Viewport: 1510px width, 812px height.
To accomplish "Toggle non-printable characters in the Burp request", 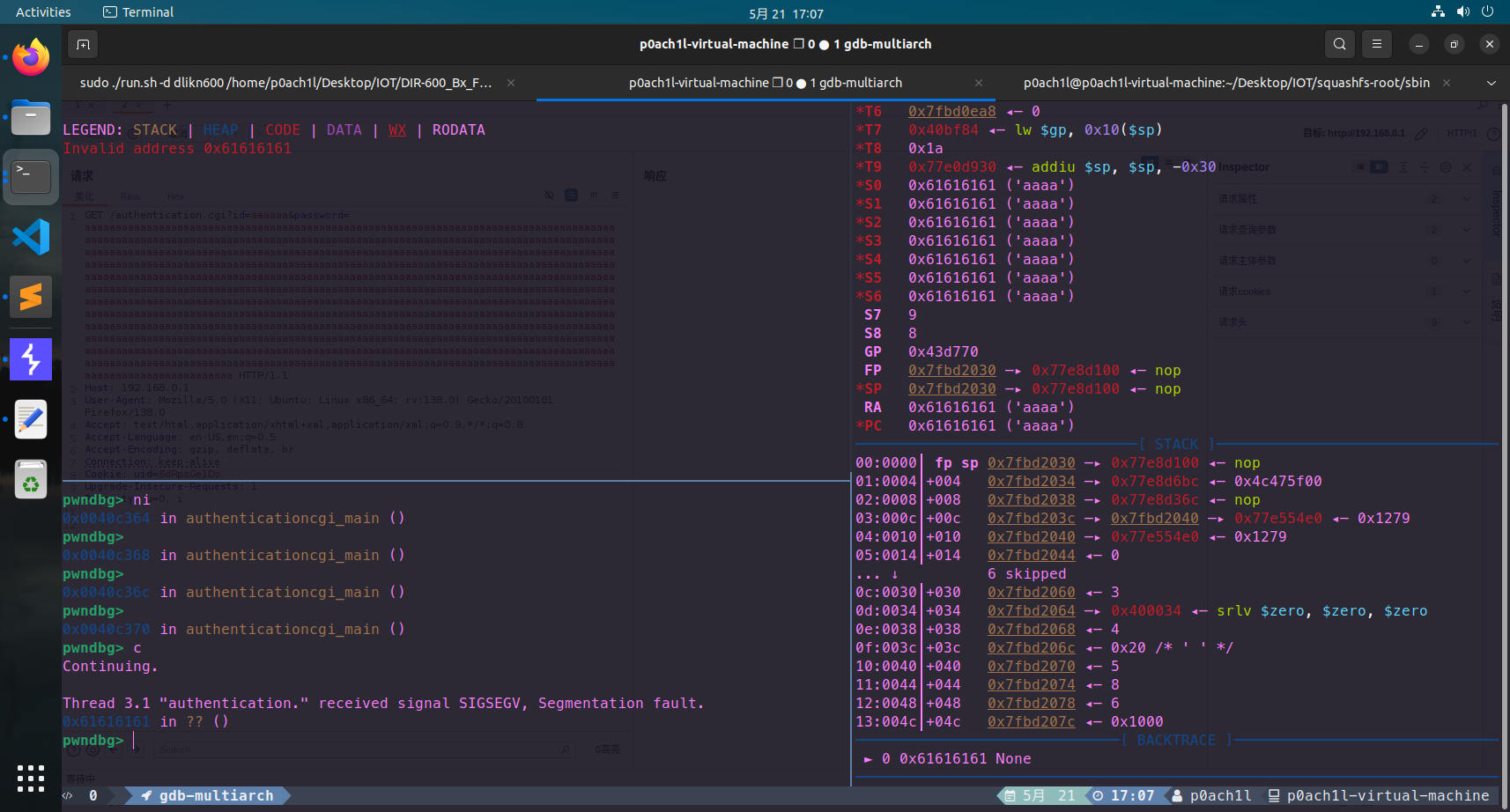I will click(x=549, y=196).
